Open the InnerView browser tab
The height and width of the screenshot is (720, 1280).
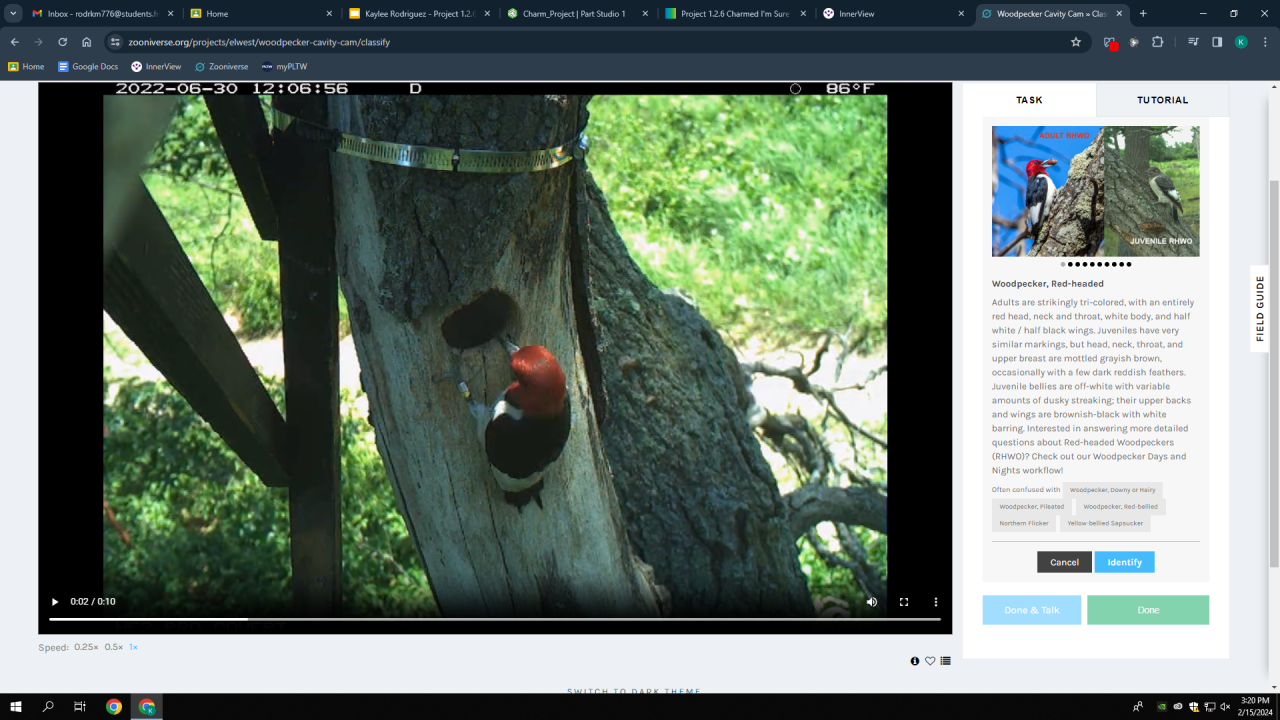[893, 14]
